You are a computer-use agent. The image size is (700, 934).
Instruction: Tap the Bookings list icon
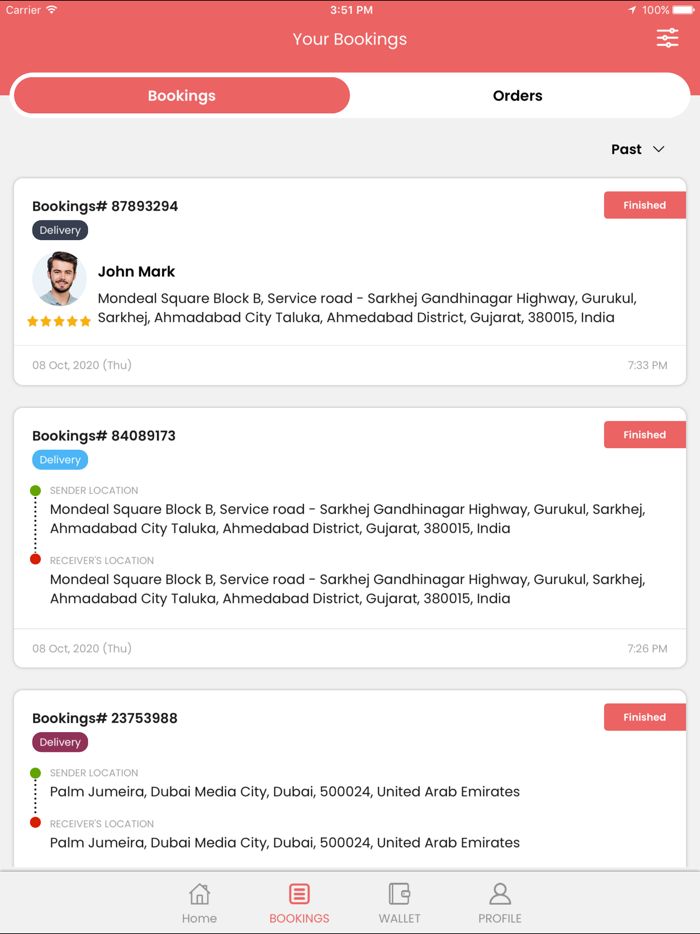pos(299,894)
